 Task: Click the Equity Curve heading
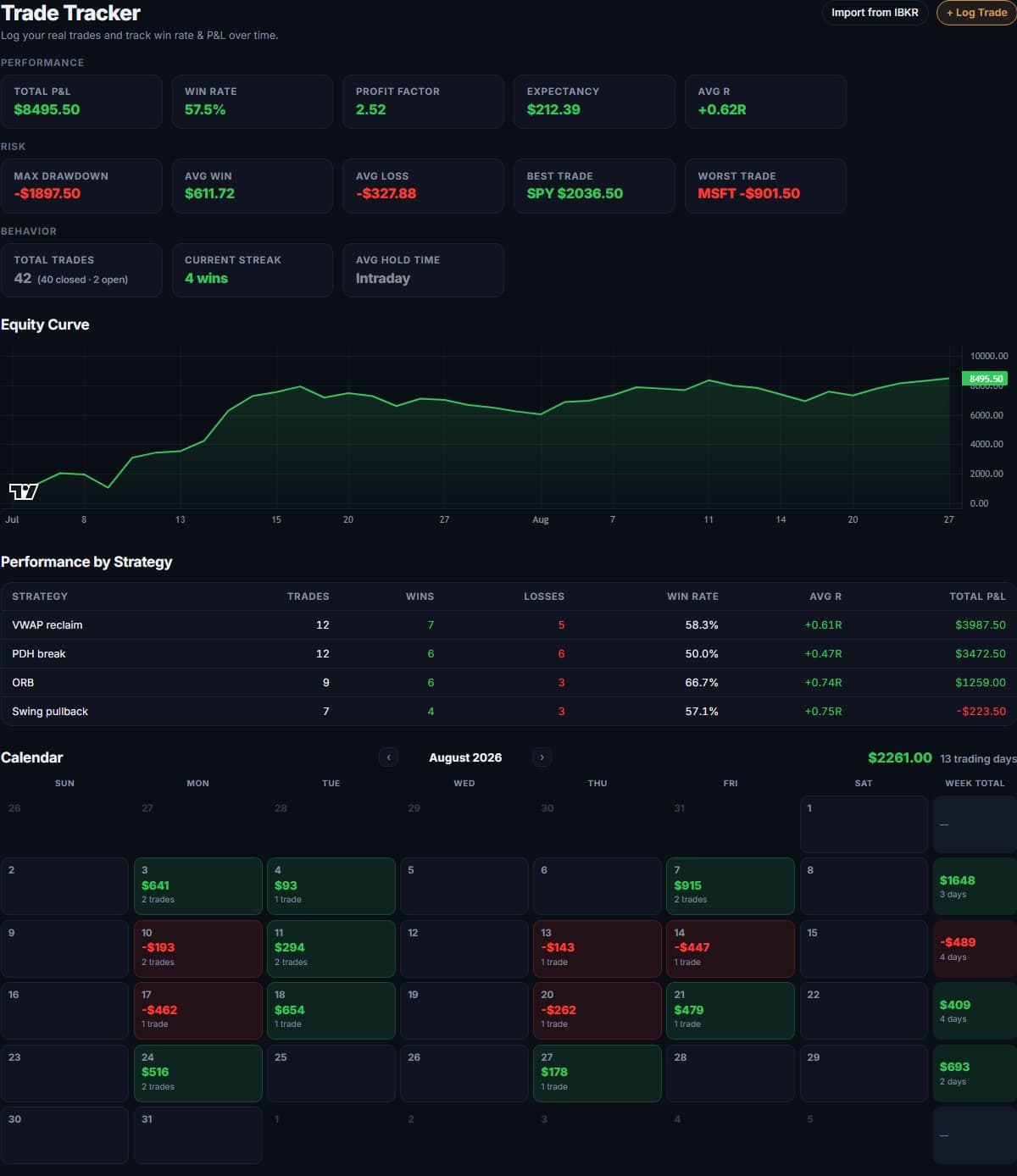point(45,325)
